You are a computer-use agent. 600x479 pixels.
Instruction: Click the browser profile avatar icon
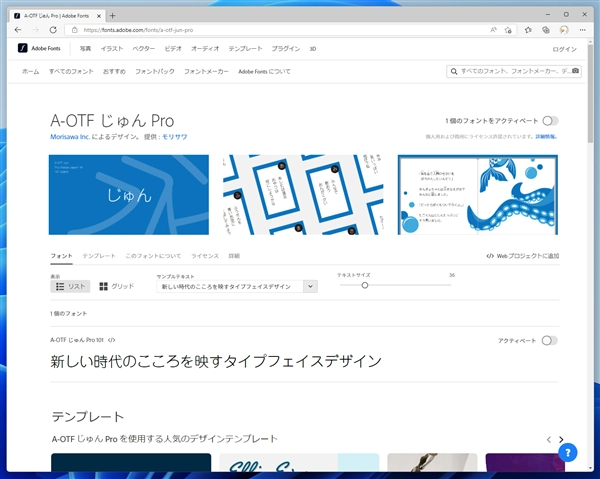coord(564,30)
